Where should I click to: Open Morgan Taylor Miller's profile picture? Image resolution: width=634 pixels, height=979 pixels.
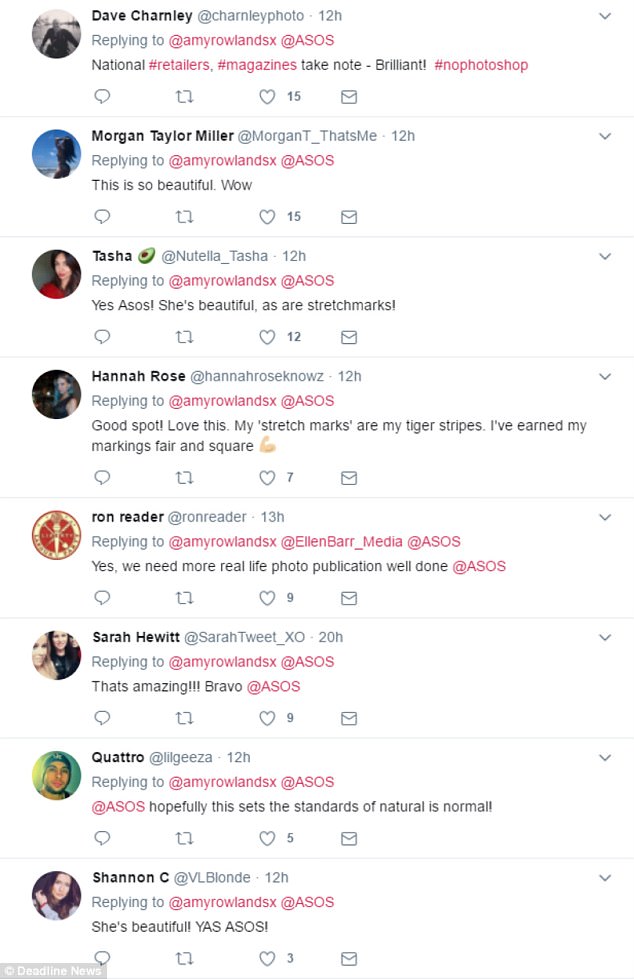coord(56,154)
